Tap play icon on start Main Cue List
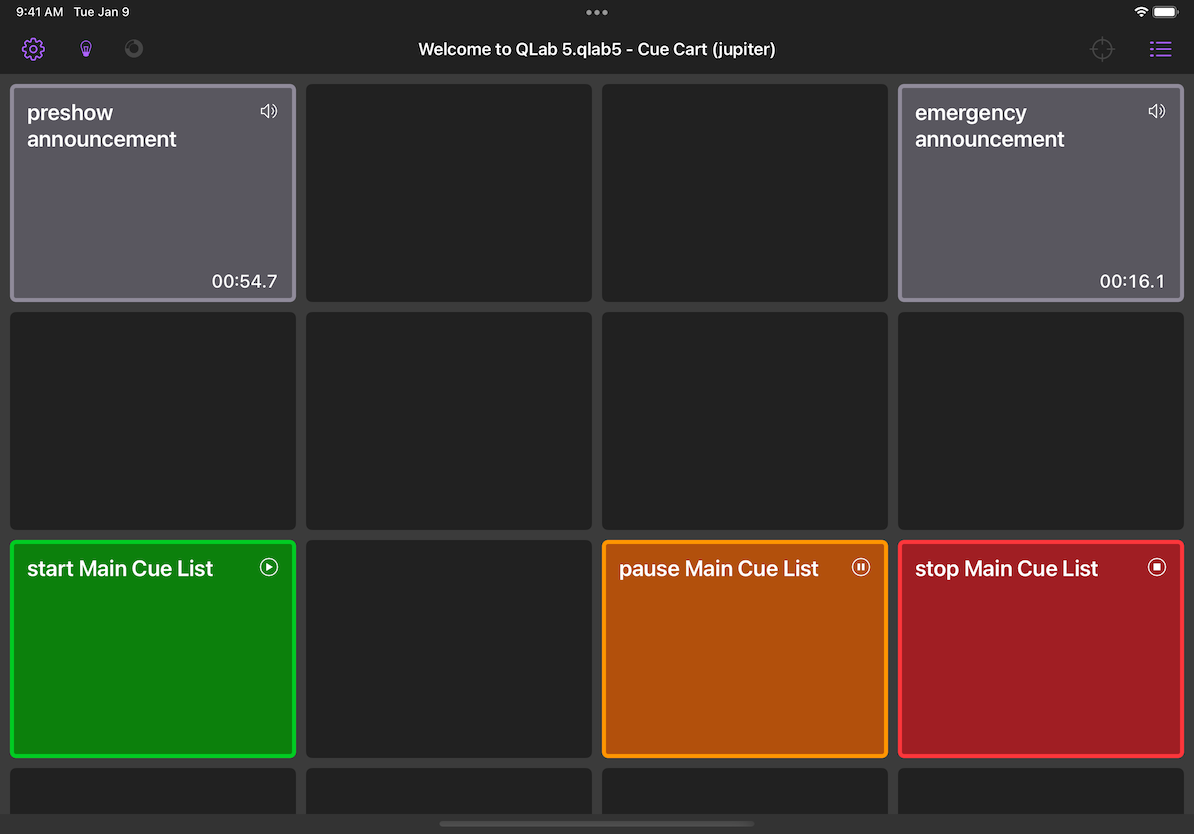The image size is (1194, 834). [268, 567]
